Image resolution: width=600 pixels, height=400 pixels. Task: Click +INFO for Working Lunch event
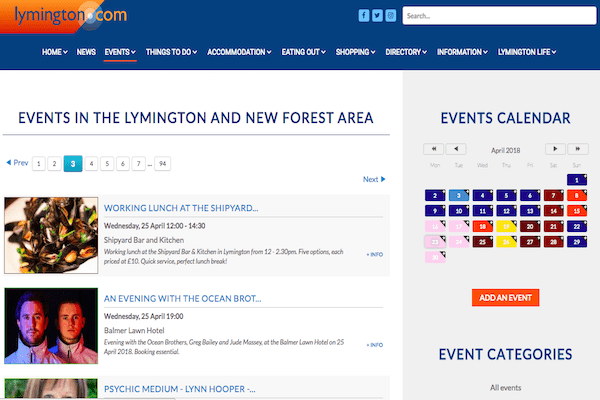375,254
